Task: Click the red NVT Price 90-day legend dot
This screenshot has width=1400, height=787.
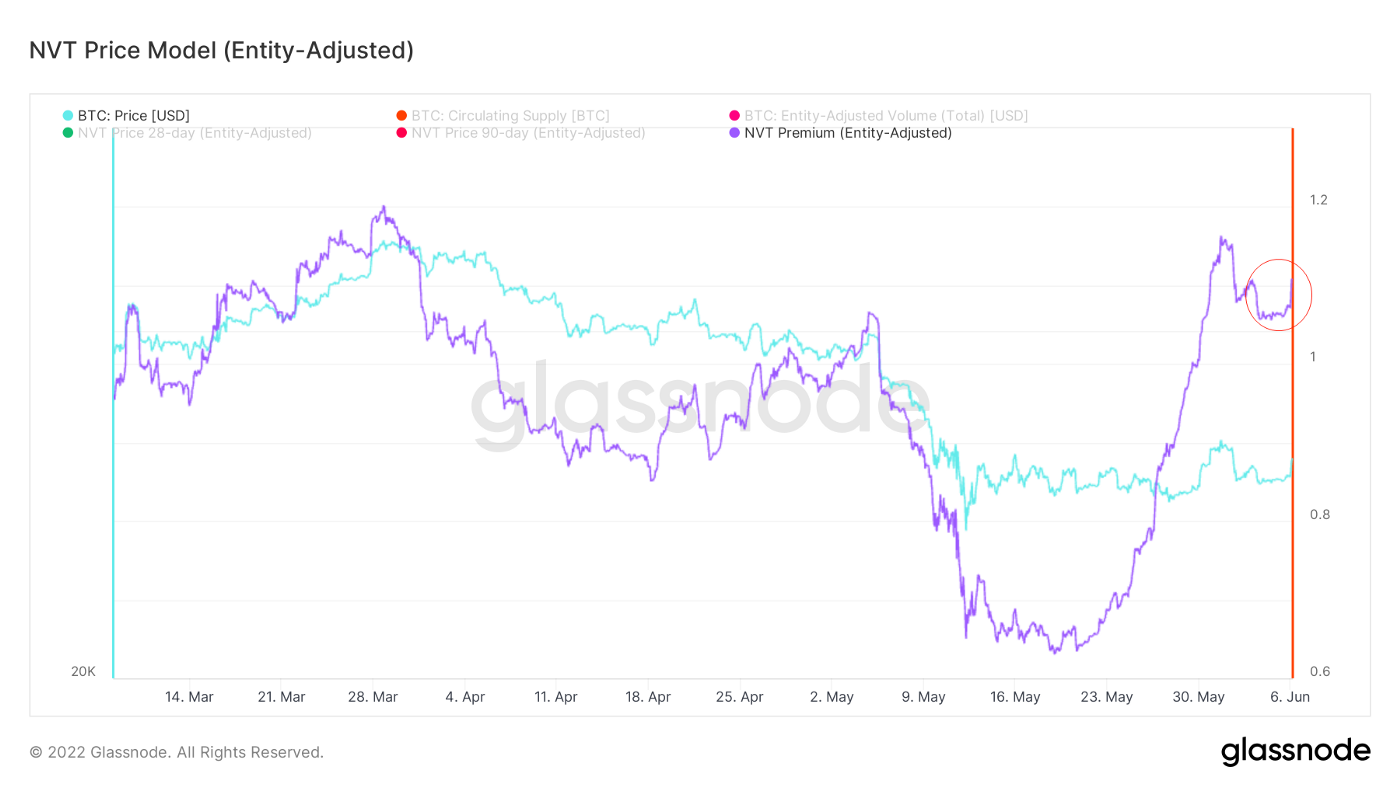Action: coord(401,133)
